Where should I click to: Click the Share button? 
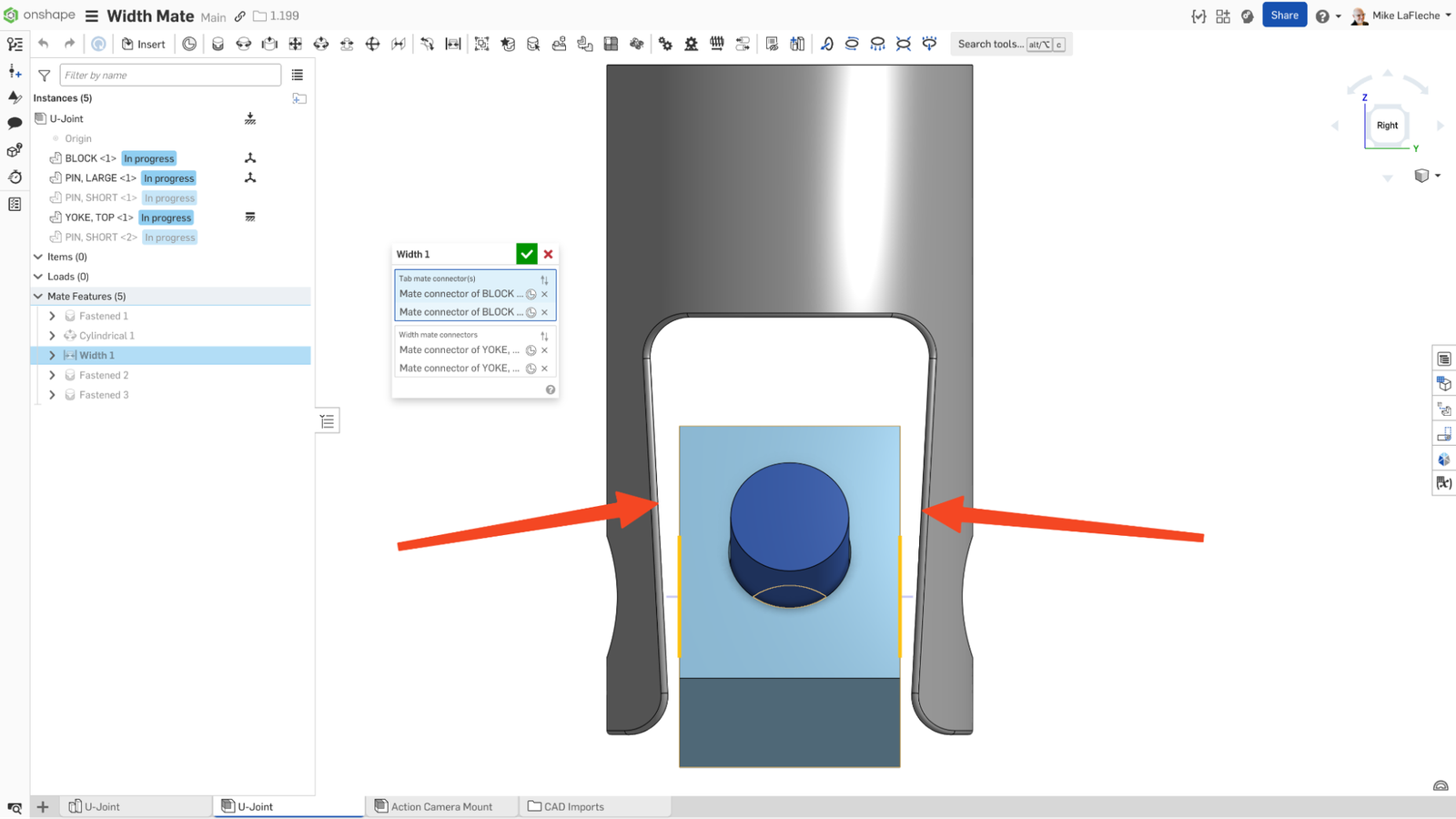(1285, 15)
